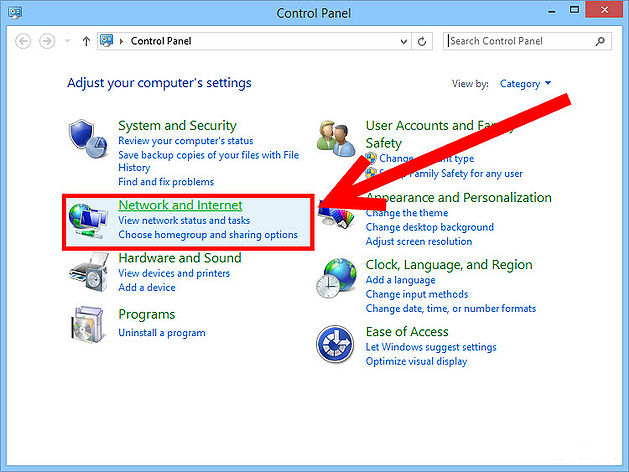This screenshot has height=472, width=629.
Task: Open Network and Internet category
Action: [180, 205]
